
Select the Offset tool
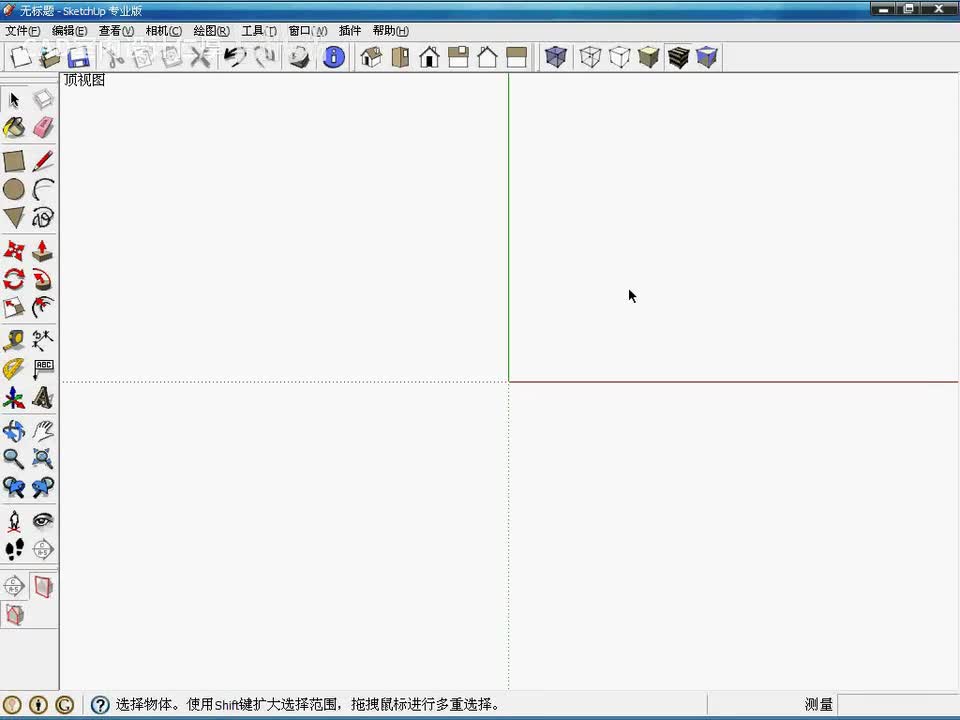43,307
